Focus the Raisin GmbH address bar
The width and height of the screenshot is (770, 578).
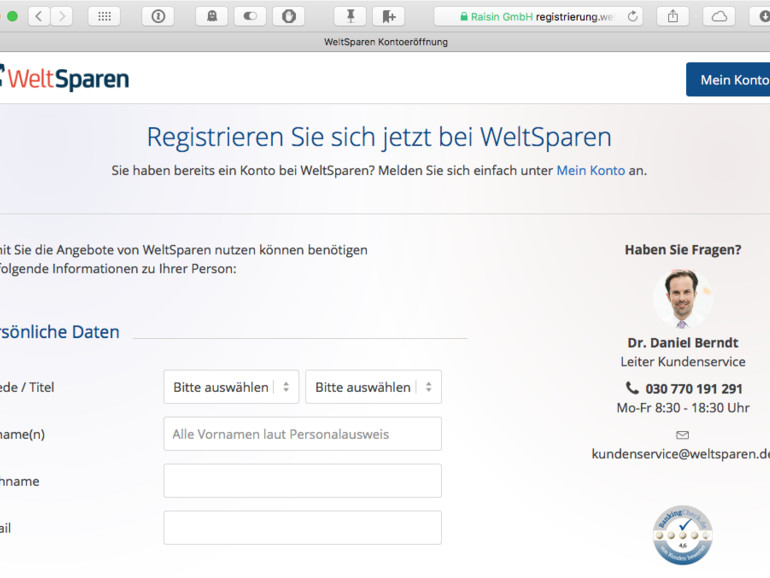[538, 16]
